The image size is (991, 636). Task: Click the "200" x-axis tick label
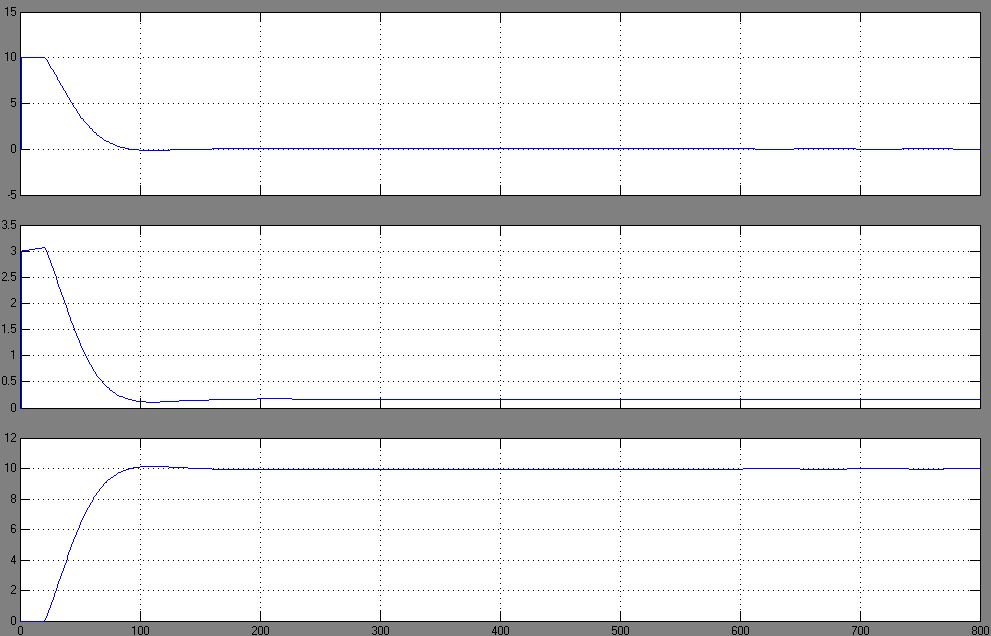click(260, 630)
